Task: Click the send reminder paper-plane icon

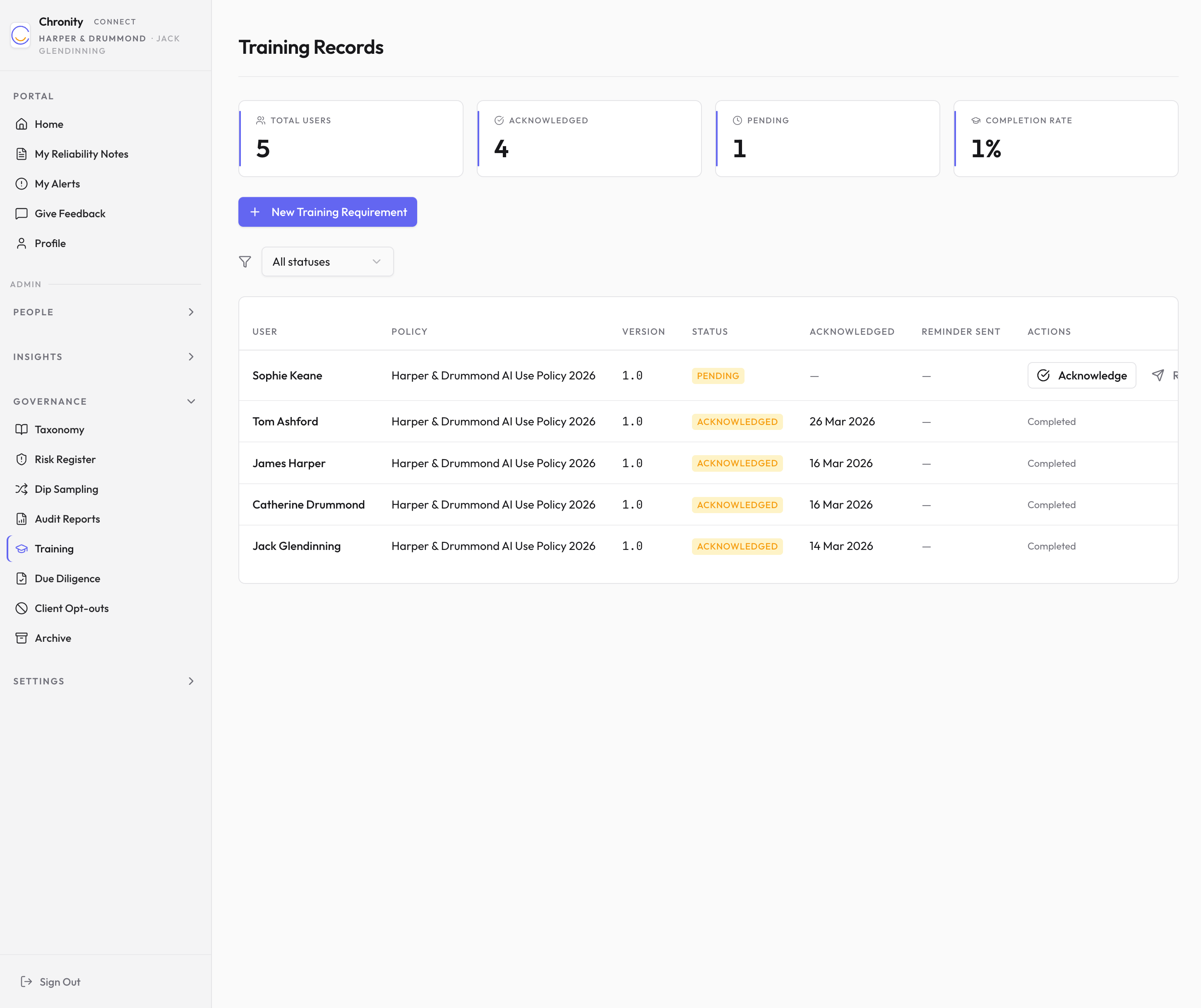Action: [1158, 375]
